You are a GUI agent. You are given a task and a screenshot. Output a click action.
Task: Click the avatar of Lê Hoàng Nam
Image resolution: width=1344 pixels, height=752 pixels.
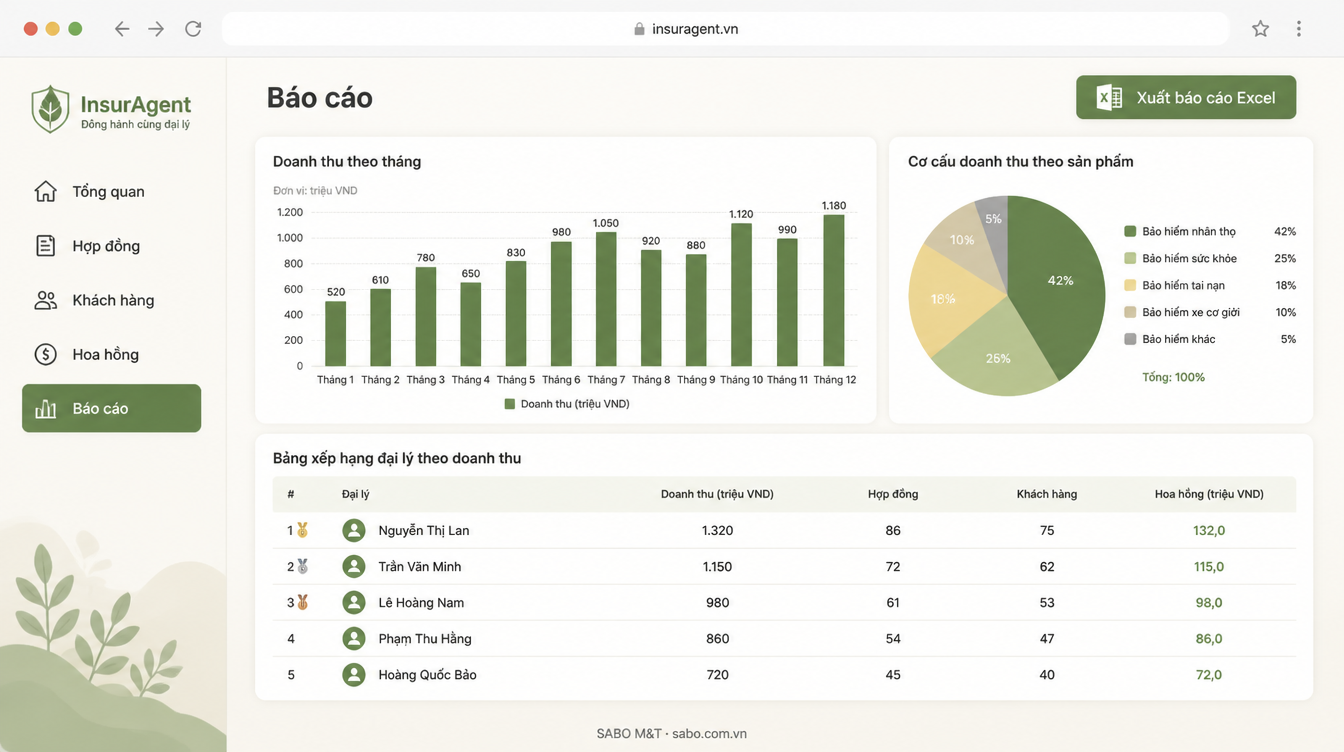pos(354,602)
